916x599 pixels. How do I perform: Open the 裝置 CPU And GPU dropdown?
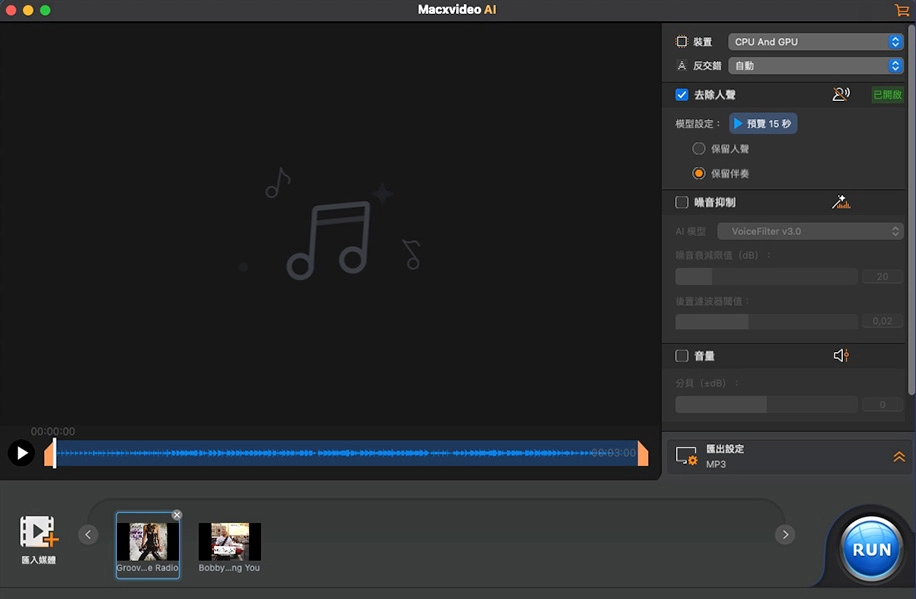pos(816,42)
